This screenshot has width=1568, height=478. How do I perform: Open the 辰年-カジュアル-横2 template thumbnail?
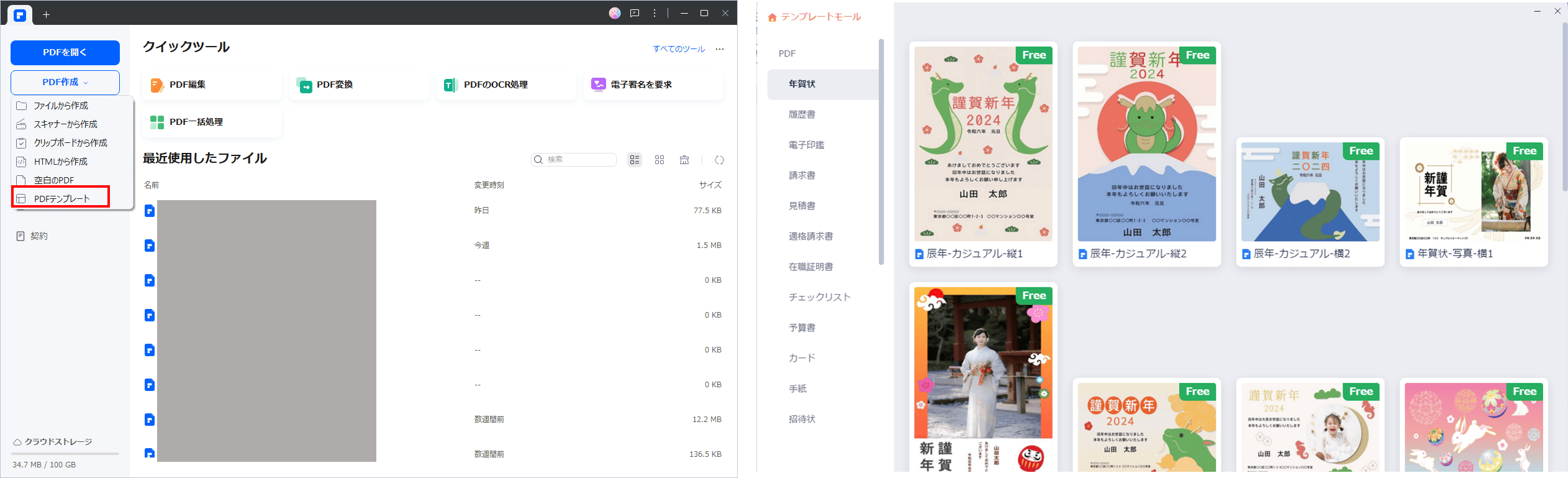(x=1310, y=192)
